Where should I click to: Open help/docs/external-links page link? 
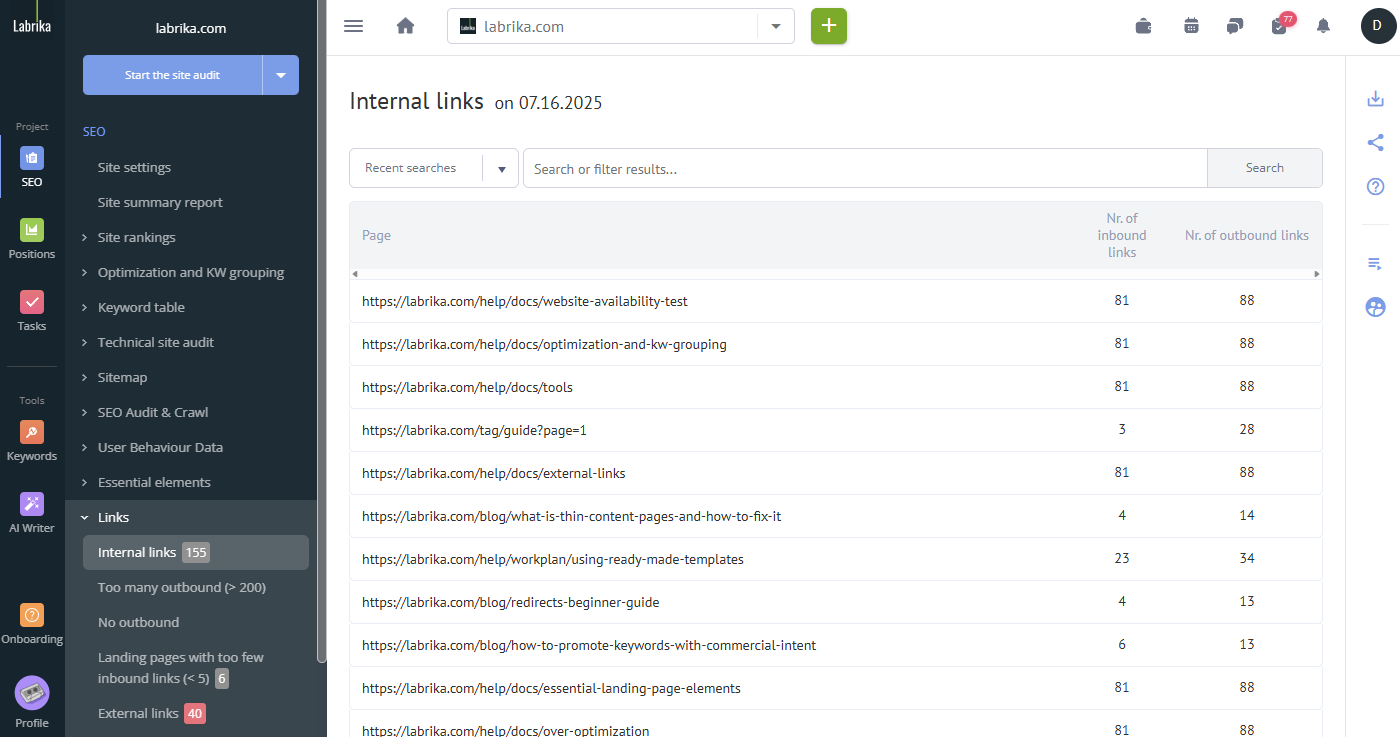494,473
